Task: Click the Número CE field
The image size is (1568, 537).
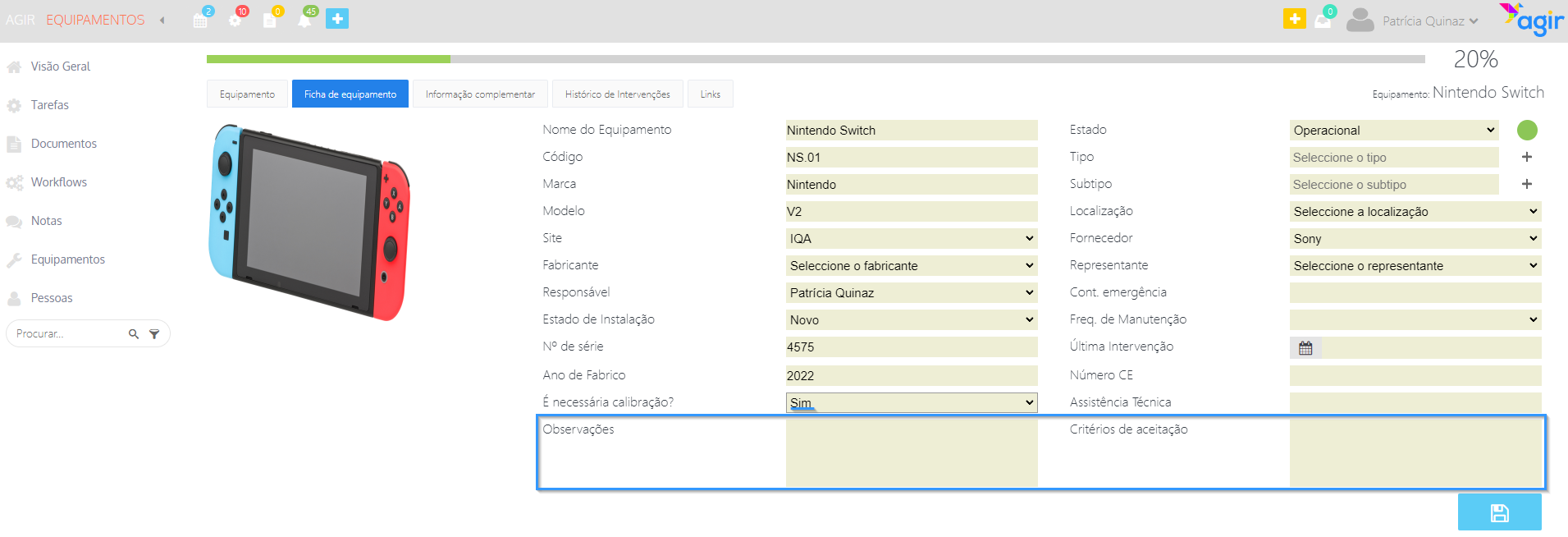Action: click(1415, 375)
